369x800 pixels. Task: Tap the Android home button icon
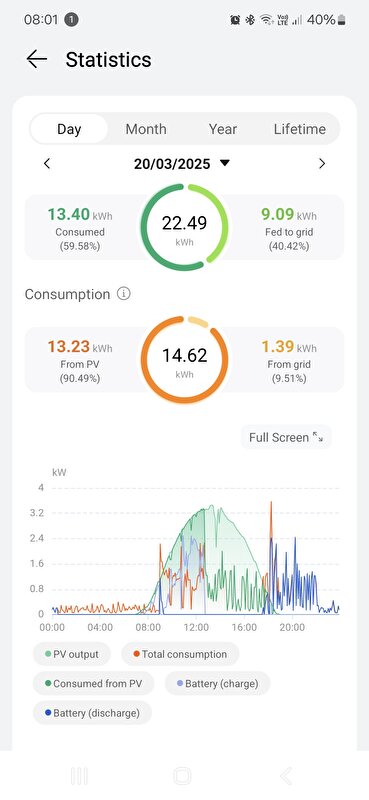click(x=182, y=776)
